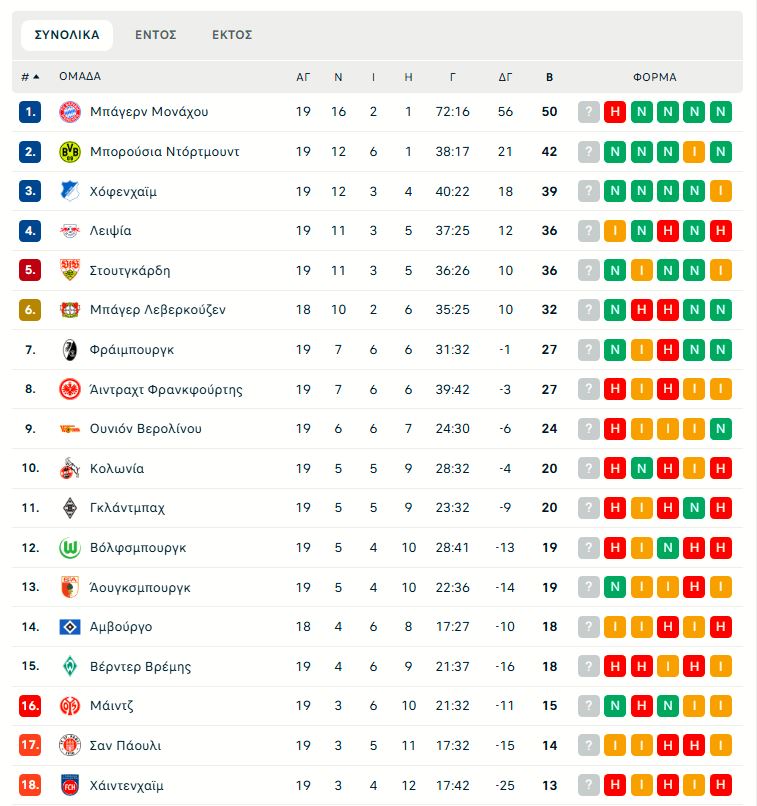Select the Bayer Leverkusen crest
This screenshot has width=757, height=806.
[x=67, y=310]
